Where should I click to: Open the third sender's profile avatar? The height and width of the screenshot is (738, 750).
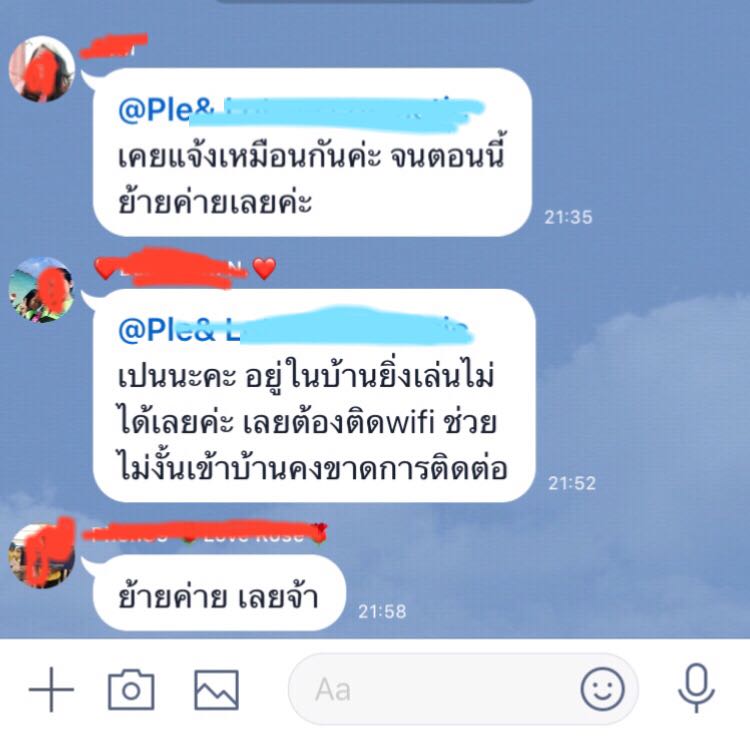(x=42, y=555)
